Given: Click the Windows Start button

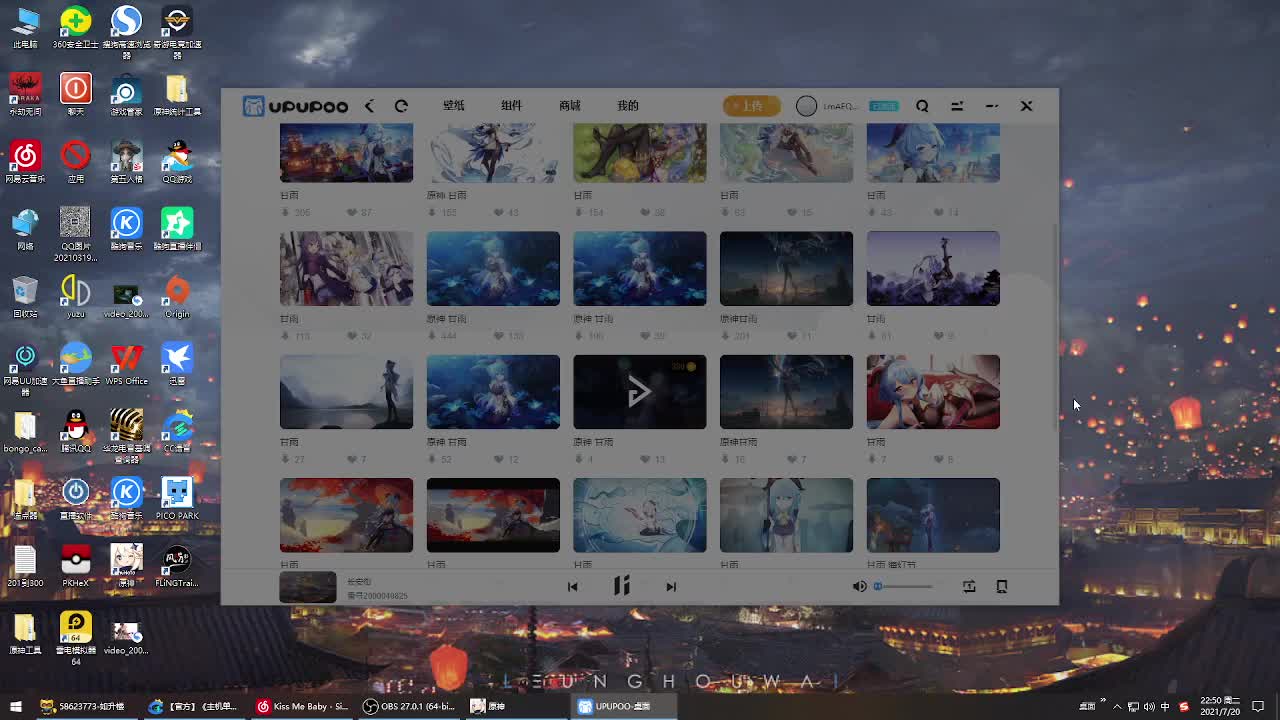Looking at the screenshot, I should click(16, 706).
